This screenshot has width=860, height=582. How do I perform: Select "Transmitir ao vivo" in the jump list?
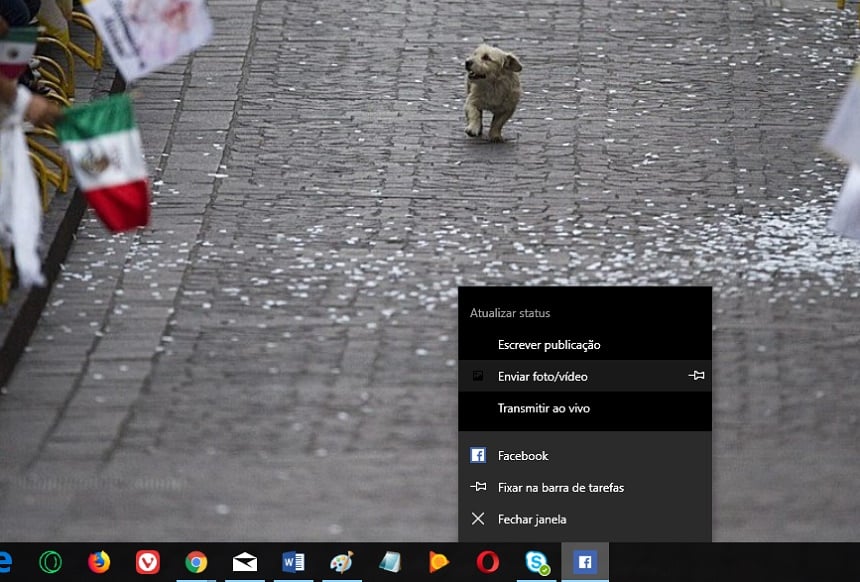pos(585,408)
